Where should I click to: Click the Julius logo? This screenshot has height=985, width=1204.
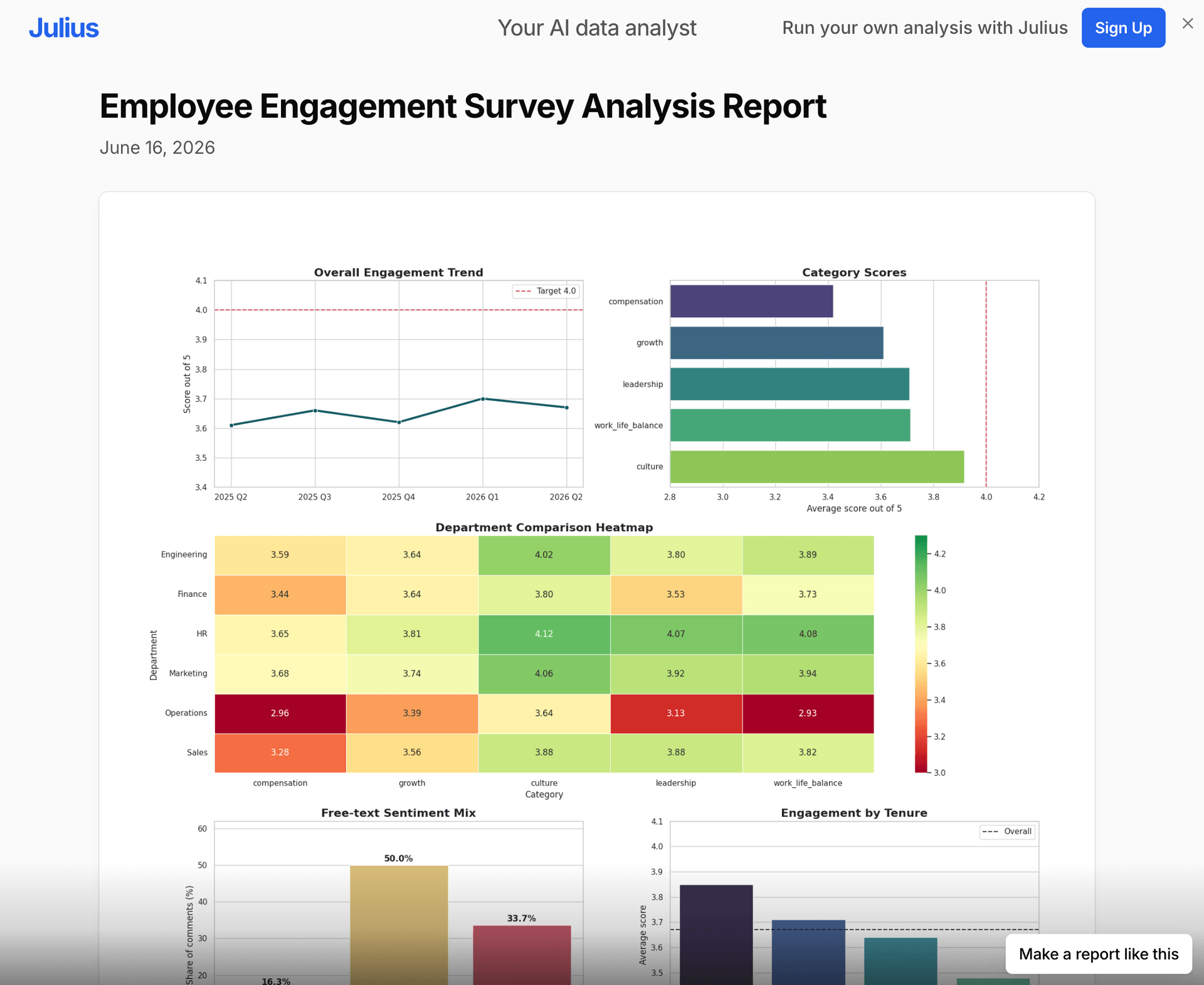[x=63, y=28]
